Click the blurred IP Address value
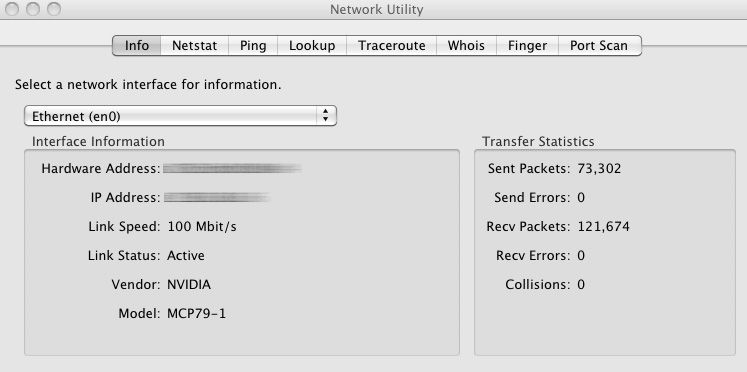Screen dimensions: 747x372 pos(217,197)
